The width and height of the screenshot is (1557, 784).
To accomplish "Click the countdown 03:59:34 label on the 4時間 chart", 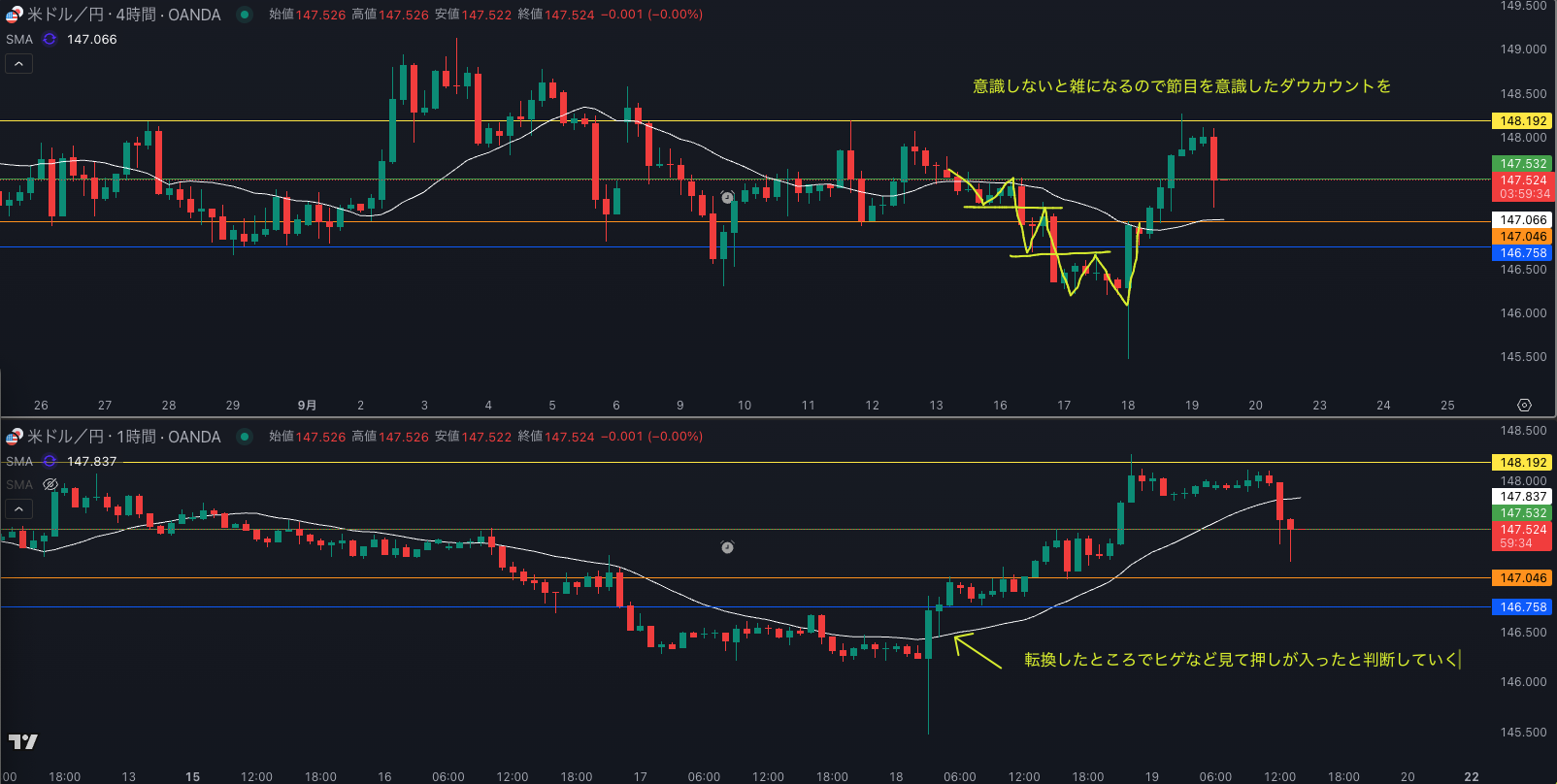I will click(x=1523, y=193).
